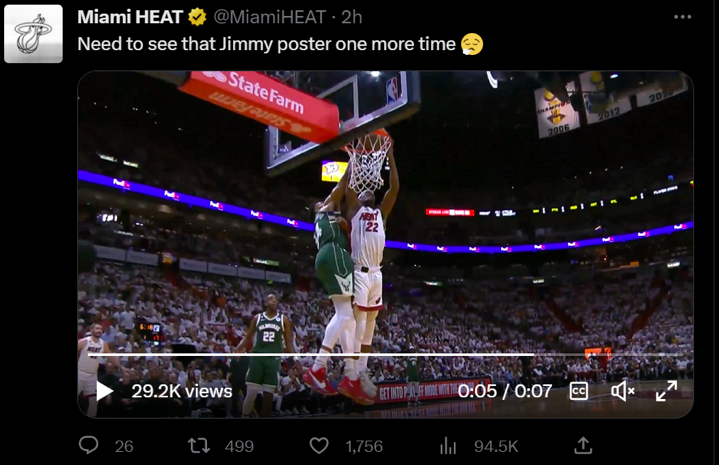719x466 pixels.
Task: View analytics via the bar chart icon
Action: coord(448,445)
